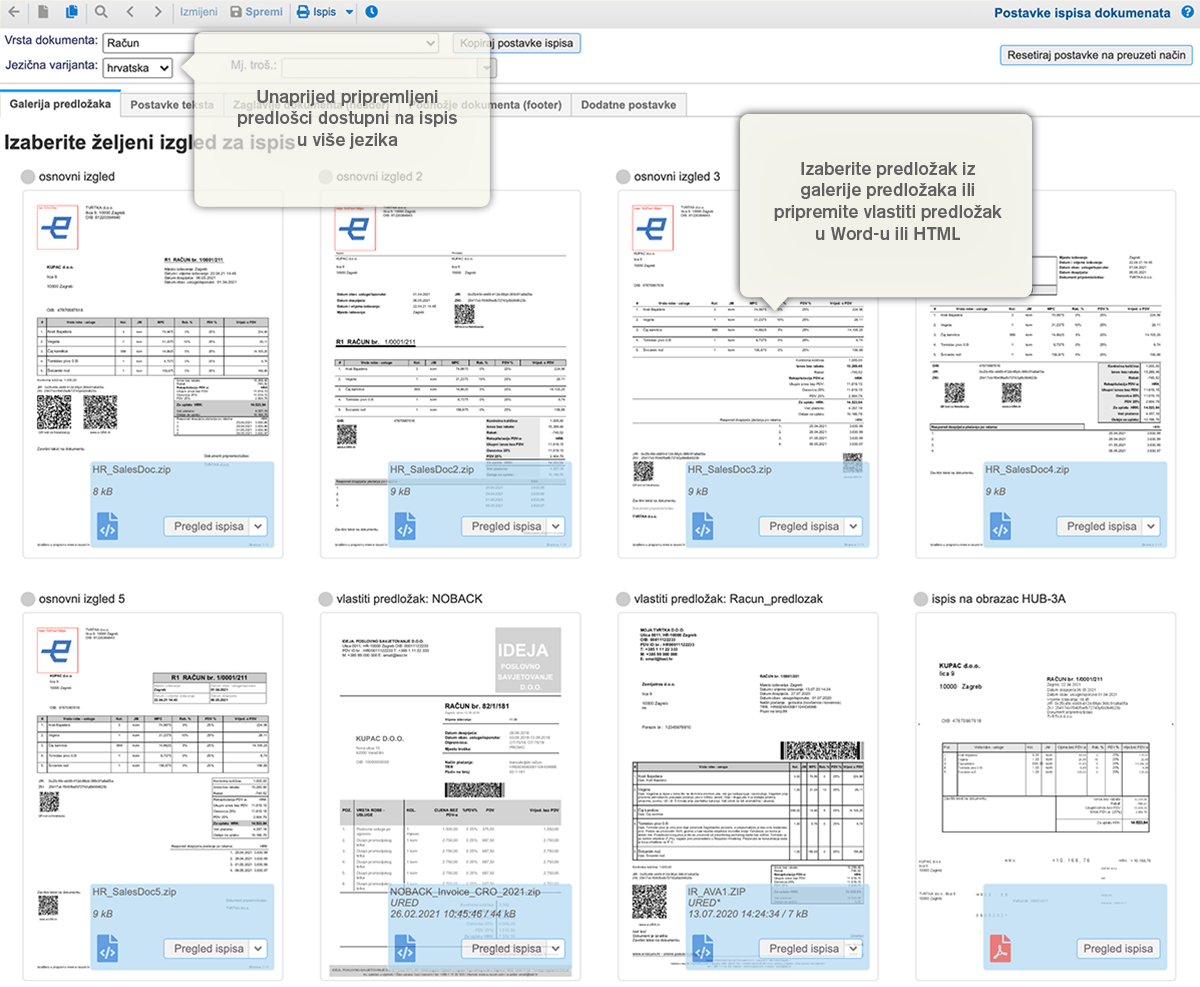Select the 'osnovni izgled 3' radio button
Image resolution: width=1200 pixels, height=987 pixels.
[623, 177]
